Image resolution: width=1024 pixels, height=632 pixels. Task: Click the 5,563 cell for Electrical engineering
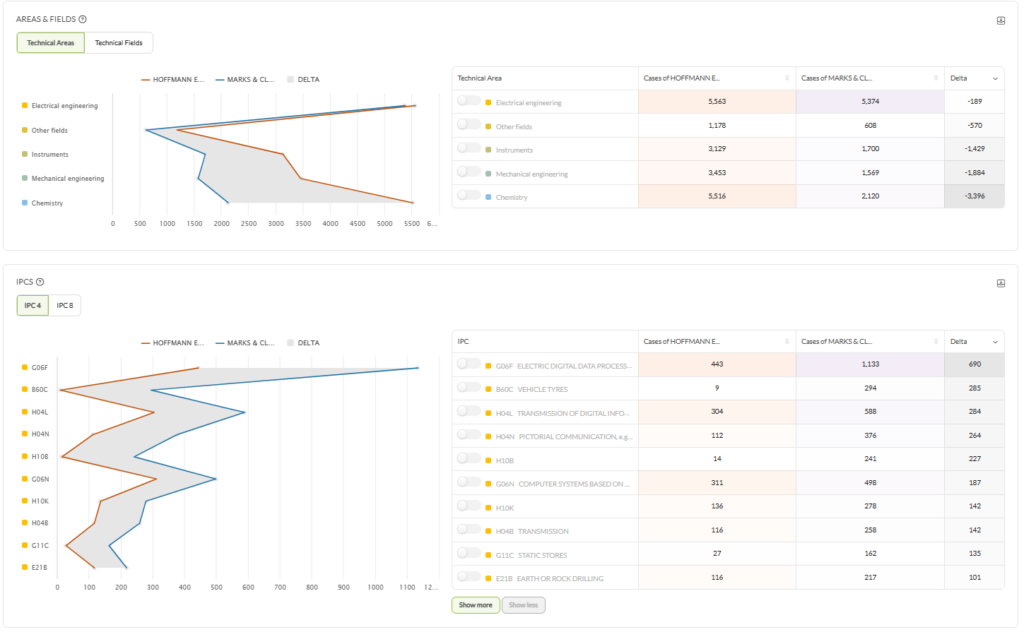(717, 102)
